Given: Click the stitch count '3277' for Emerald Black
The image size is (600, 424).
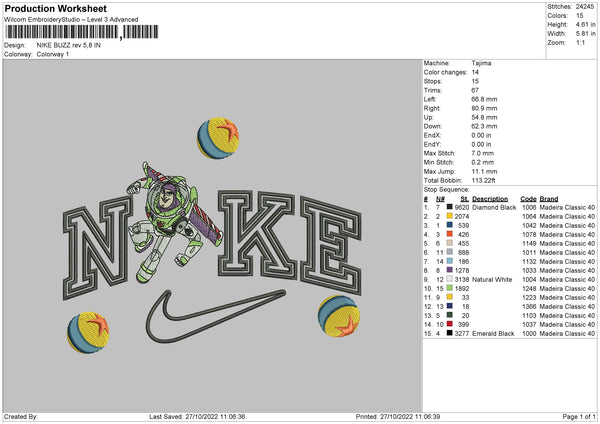Looking at the screenshot, I should click(461, 333).
